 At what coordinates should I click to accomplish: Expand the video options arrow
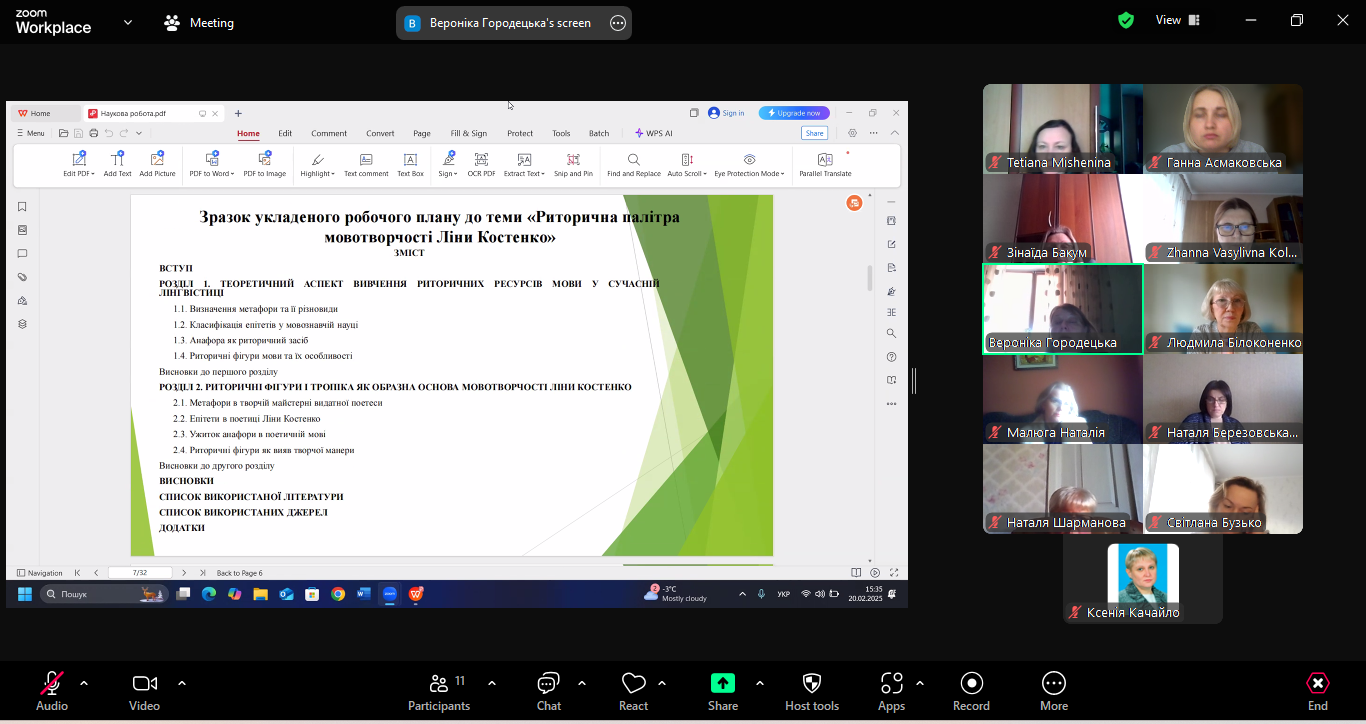click(x=182, y=683)
